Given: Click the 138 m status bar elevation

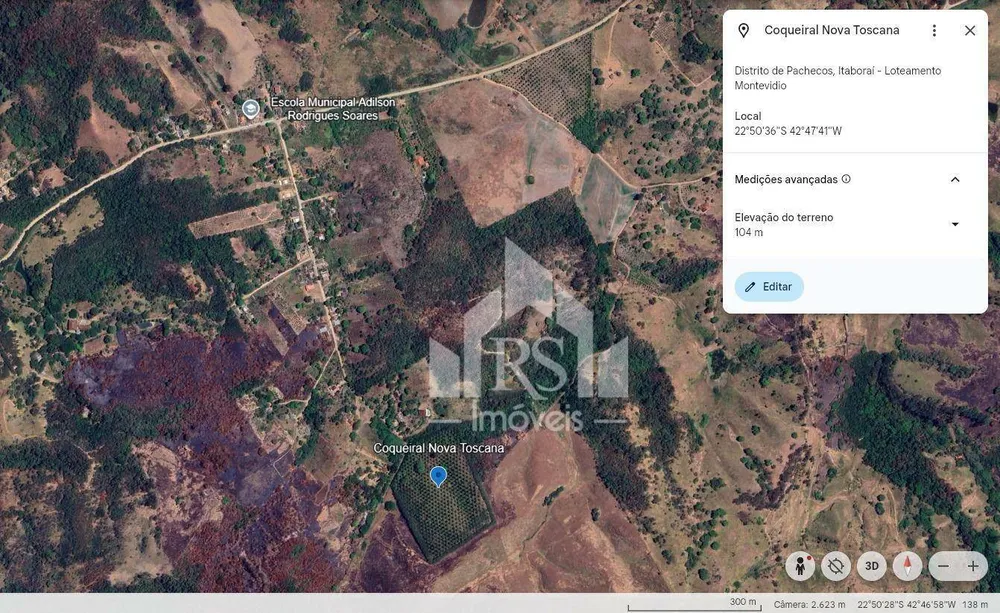Looking at the screenshot, I should (x=974, y=605).
